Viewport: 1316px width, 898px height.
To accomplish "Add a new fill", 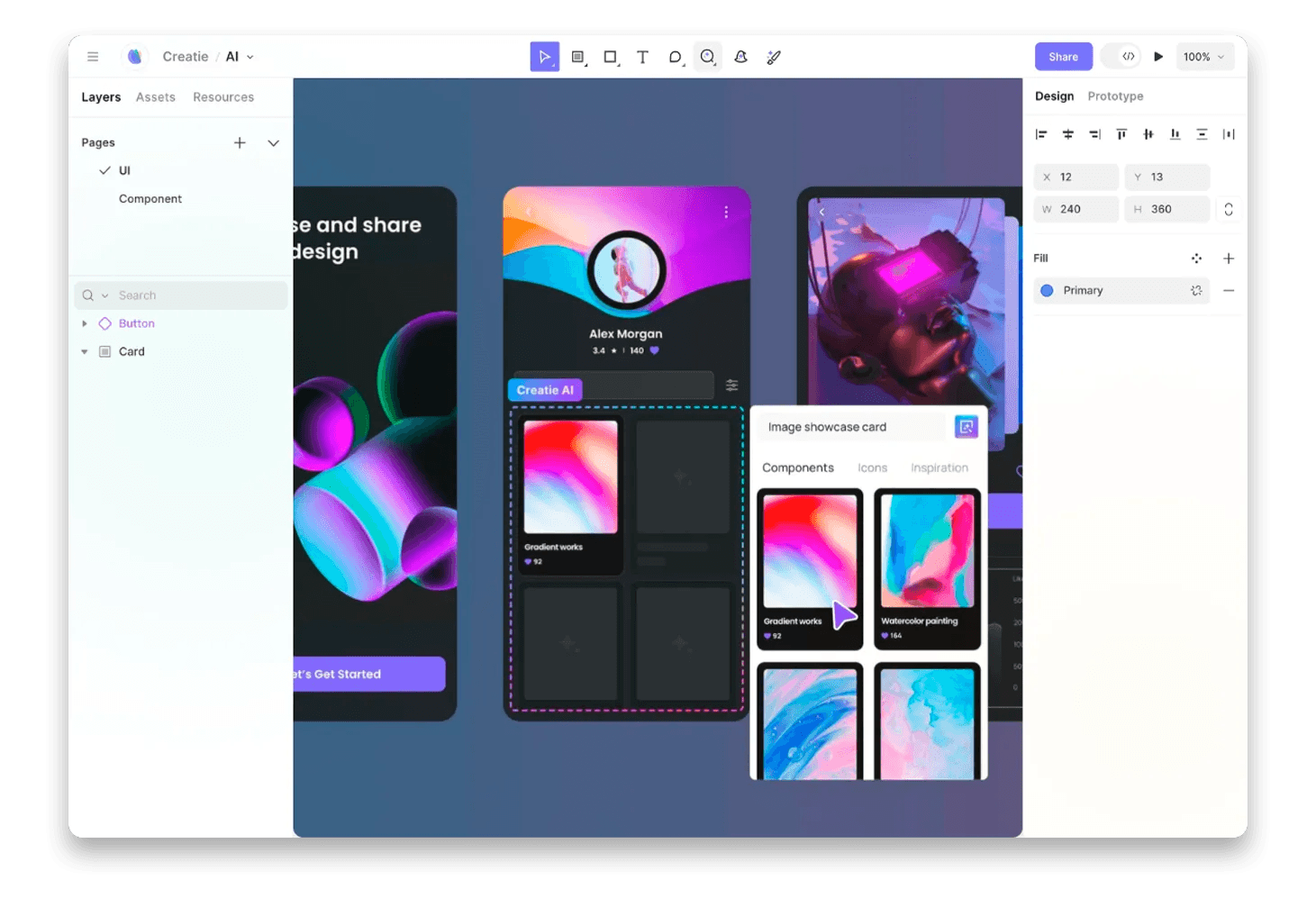I will (x=1229, y=259).
